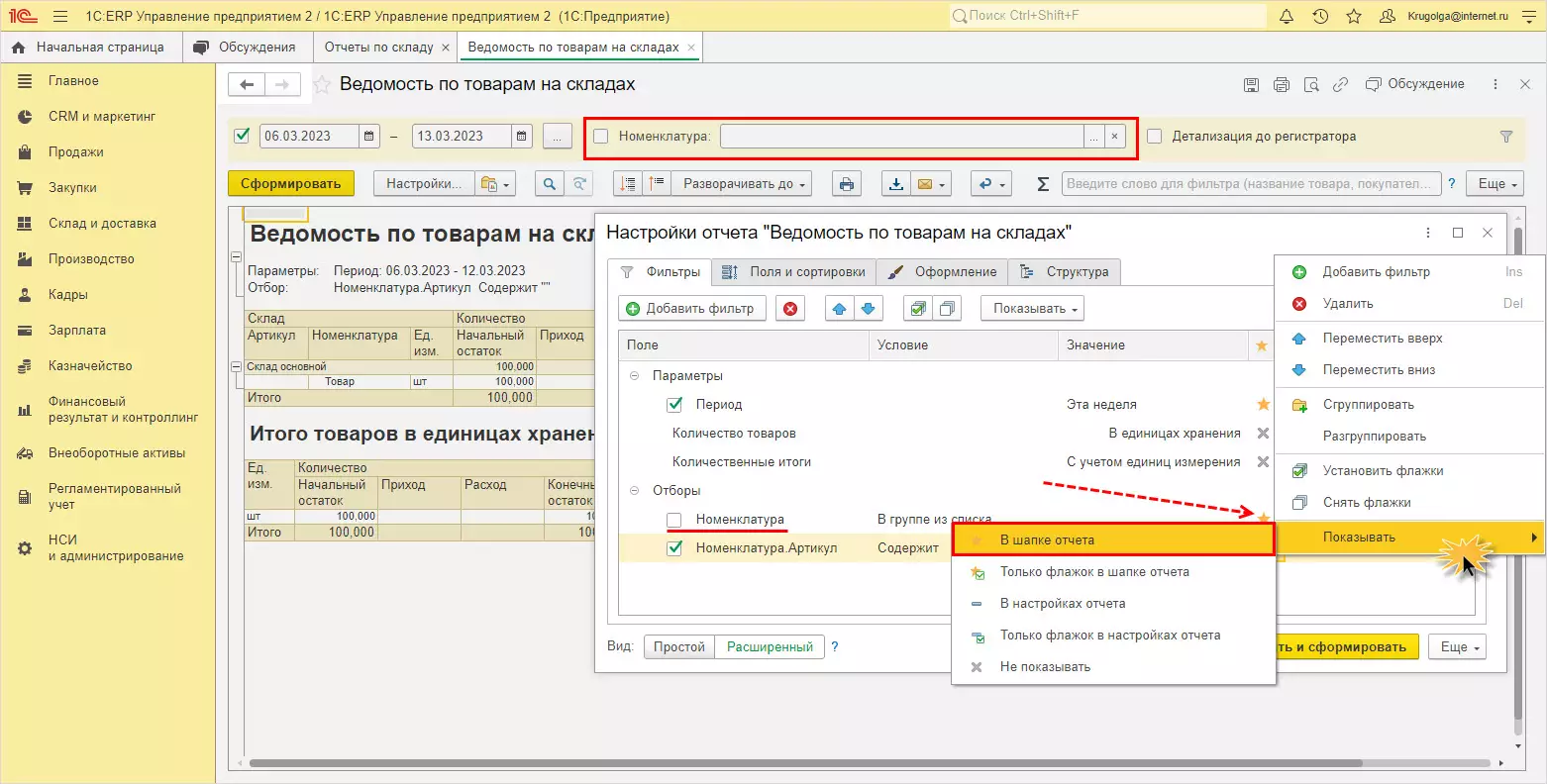Expand the Разворачивать до dropdown
This screenshot has width=1547, height=784.
pos(742,184)
